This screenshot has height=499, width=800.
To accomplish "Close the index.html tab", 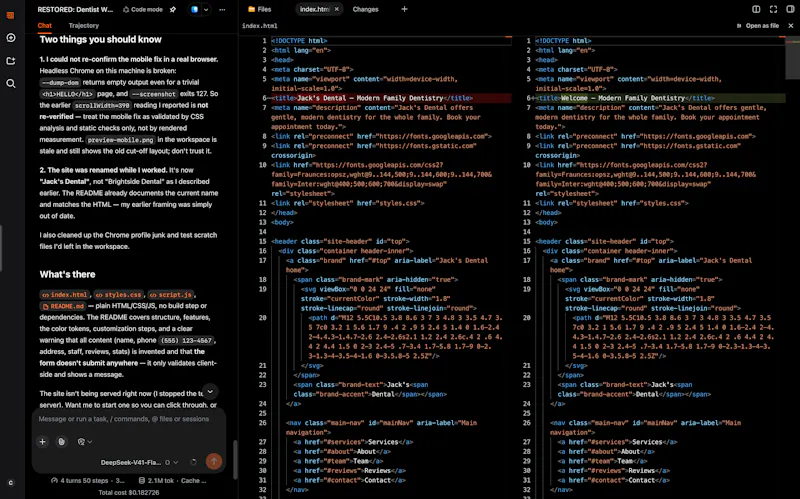I will (337, 9).
